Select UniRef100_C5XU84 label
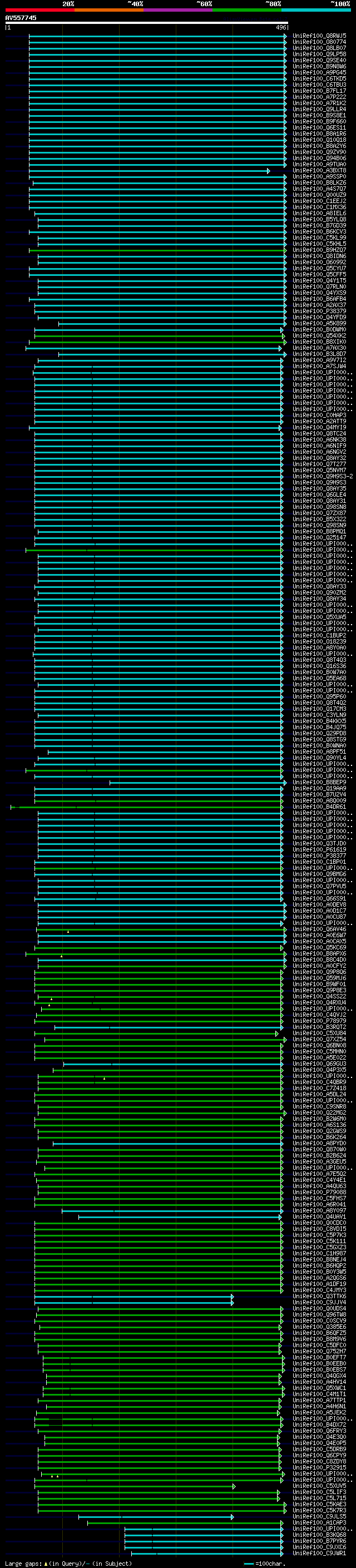 pyautogui.click(x=319, y=1033)
